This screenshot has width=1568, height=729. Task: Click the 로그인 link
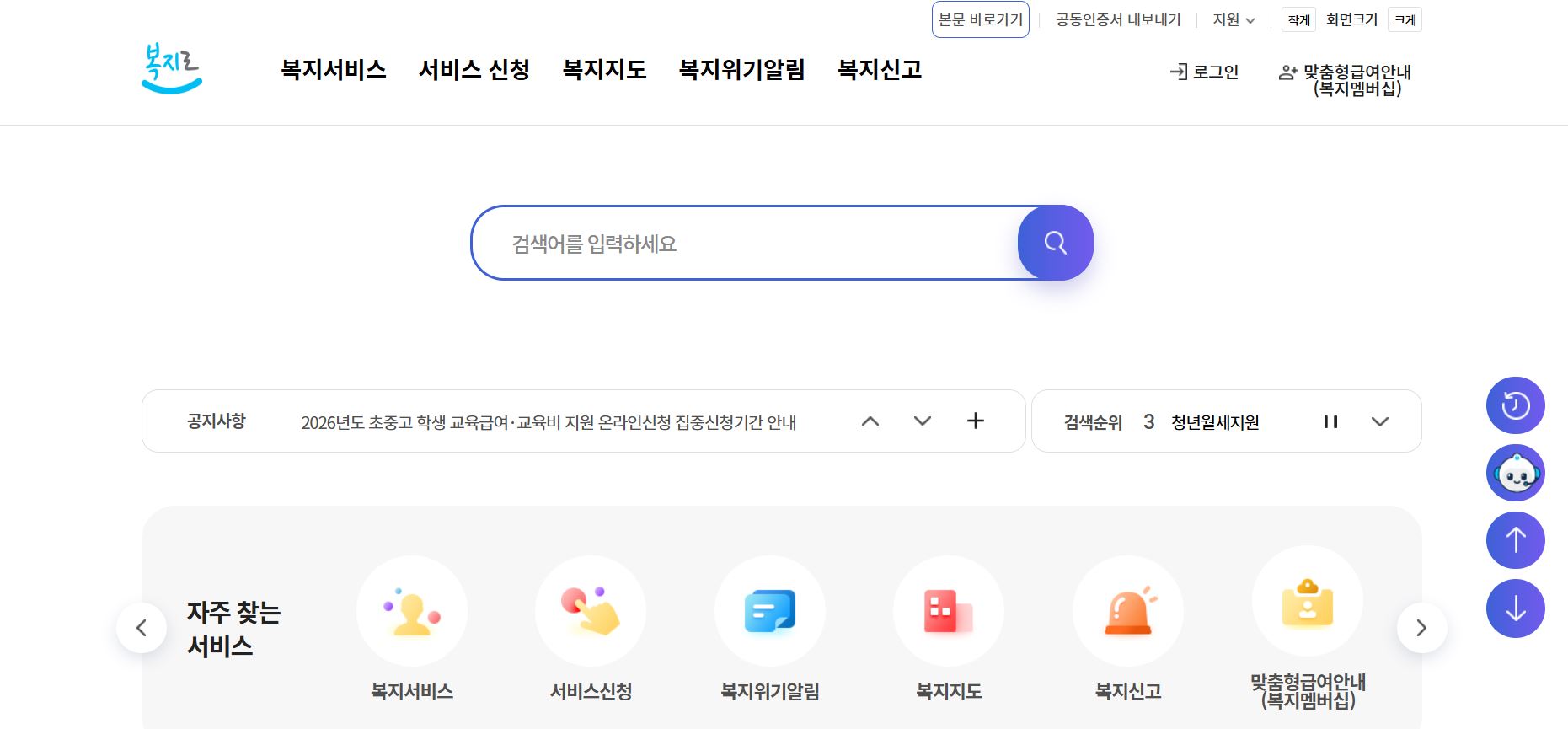1205,72
